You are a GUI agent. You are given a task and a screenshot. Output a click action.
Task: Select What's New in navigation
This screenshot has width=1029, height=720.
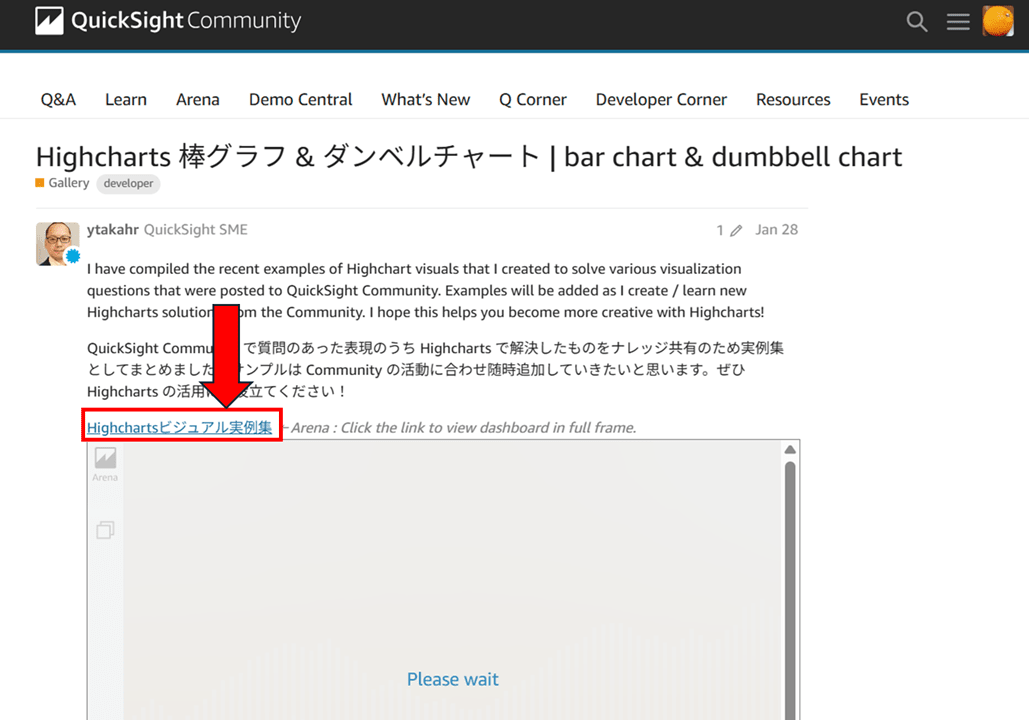click(x=426, y=100)
